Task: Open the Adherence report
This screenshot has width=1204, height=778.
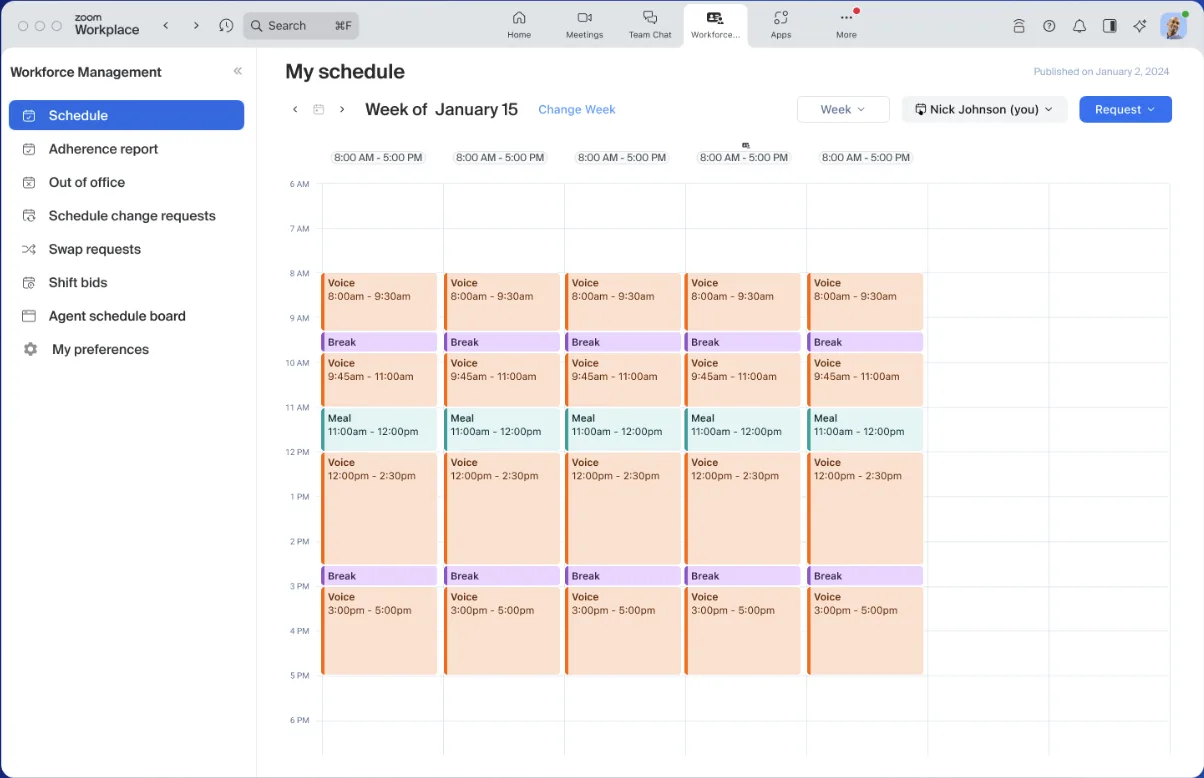Action: pos(103,149)
